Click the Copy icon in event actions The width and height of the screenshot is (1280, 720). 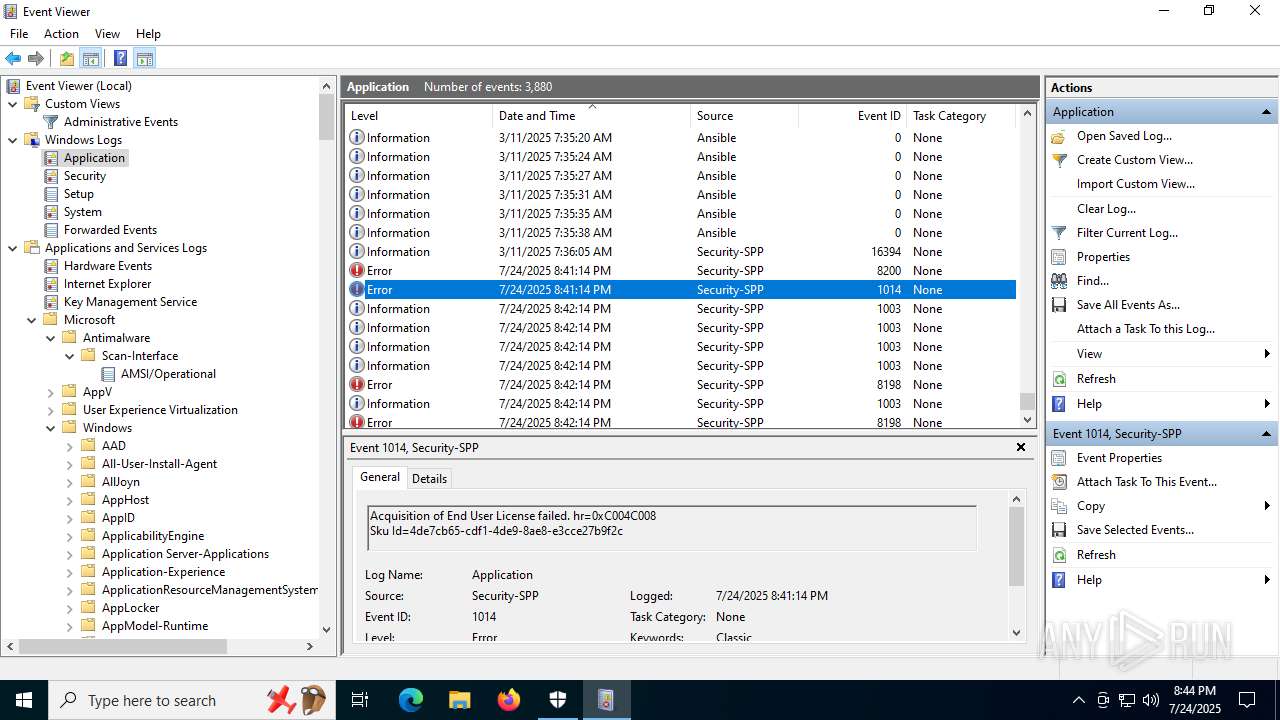coord(1060,506)
